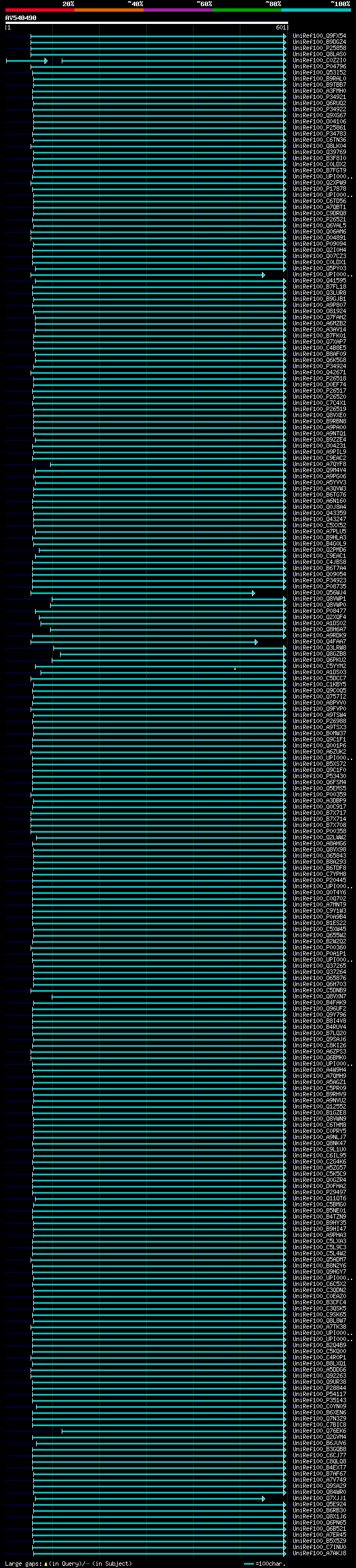The image size is (356, 1568).
Task: Select the UniRef100_C5YYM2 label
Action: 319,666
